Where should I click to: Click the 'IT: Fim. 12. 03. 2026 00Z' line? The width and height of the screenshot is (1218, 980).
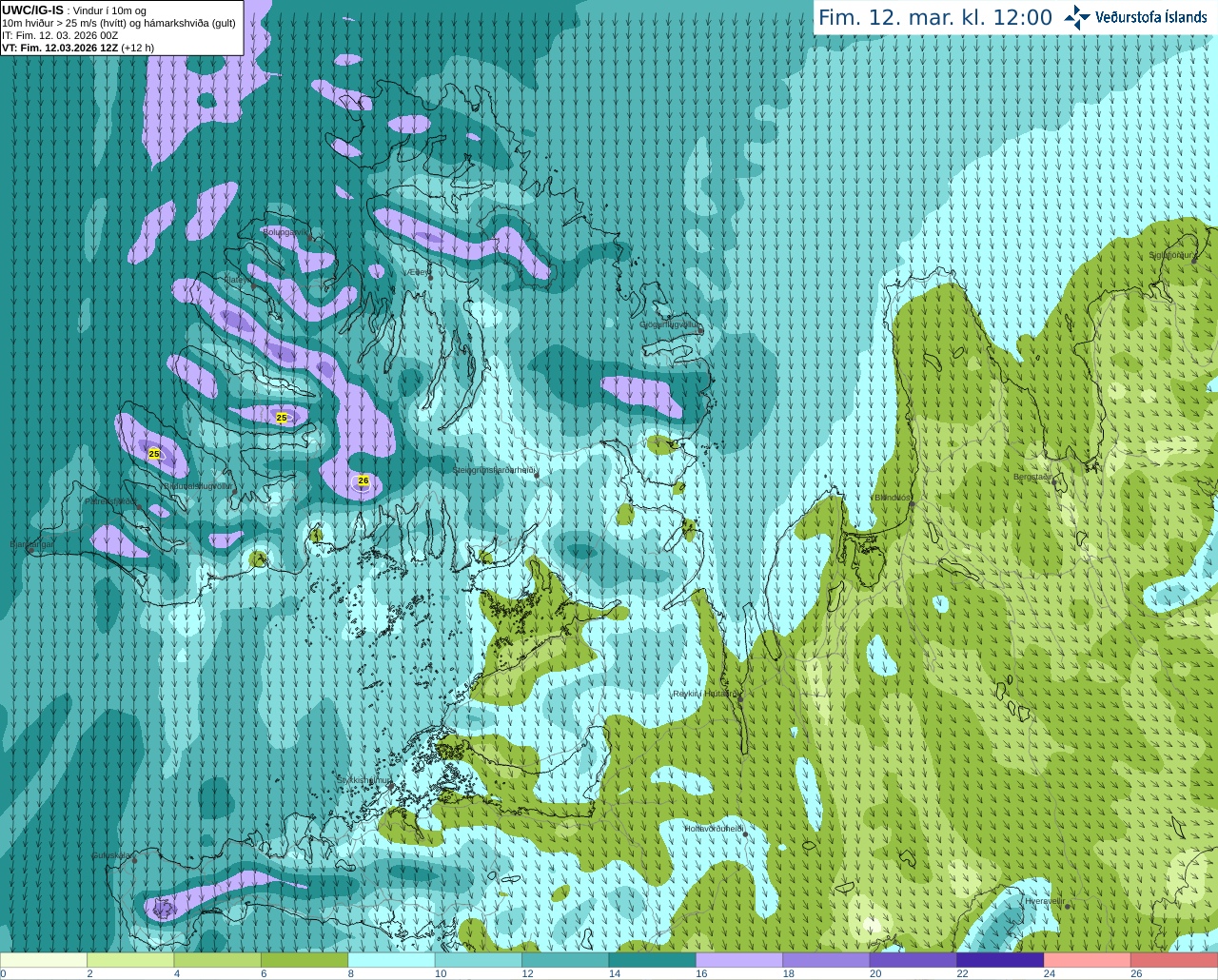pos(60,35)
